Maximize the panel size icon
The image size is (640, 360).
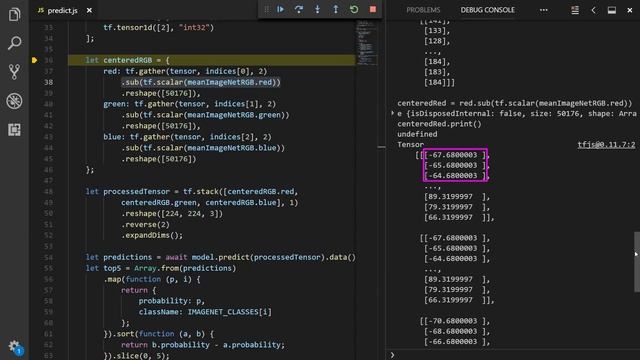tap(611, 10)
